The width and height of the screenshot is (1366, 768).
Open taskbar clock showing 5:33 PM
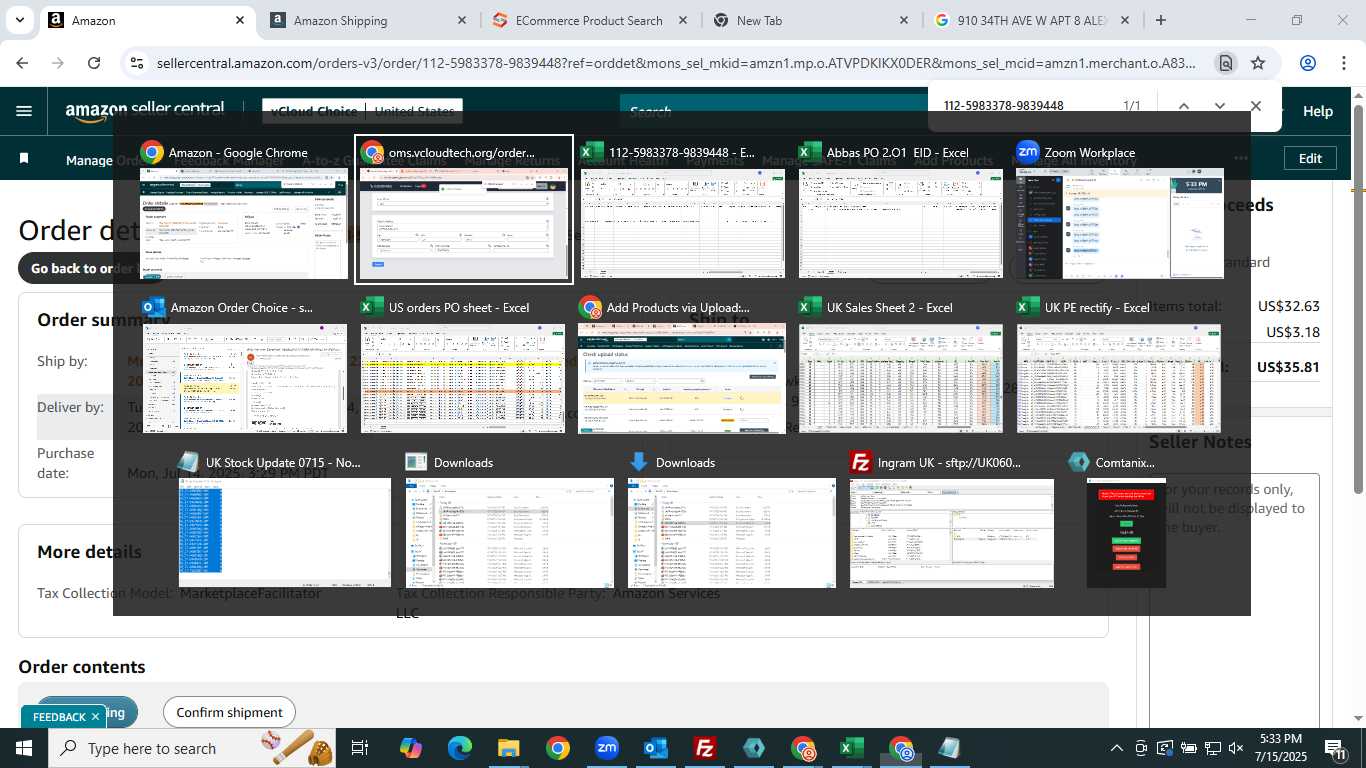click(x=1281, y=748)
